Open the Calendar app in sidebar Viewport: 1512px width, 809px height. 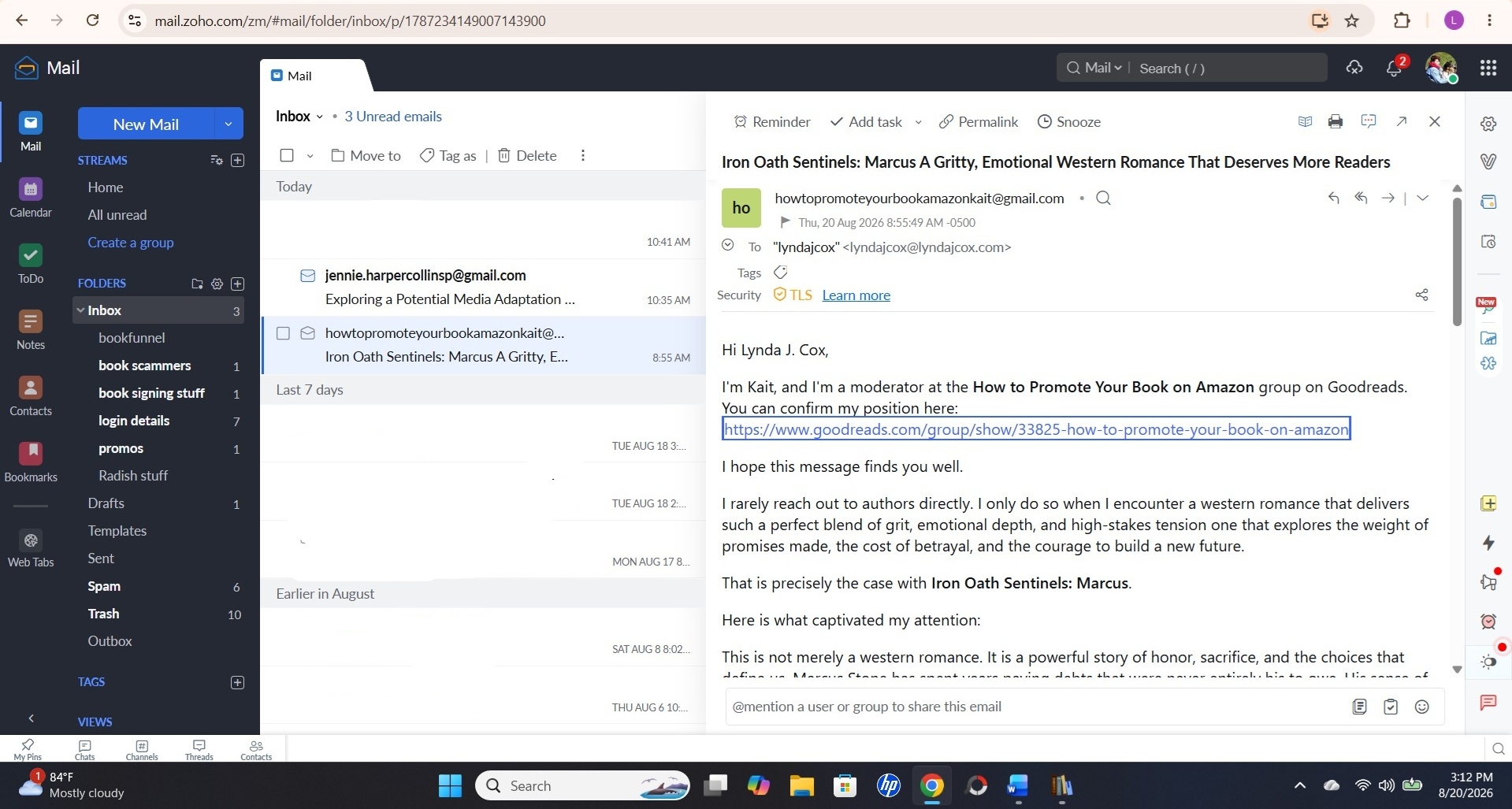click(31, 197)
